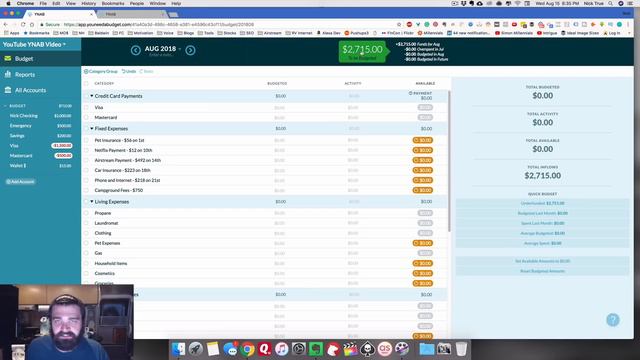
Task: Click the Pet Insurance orange available pill
Action: pos(422,140)
